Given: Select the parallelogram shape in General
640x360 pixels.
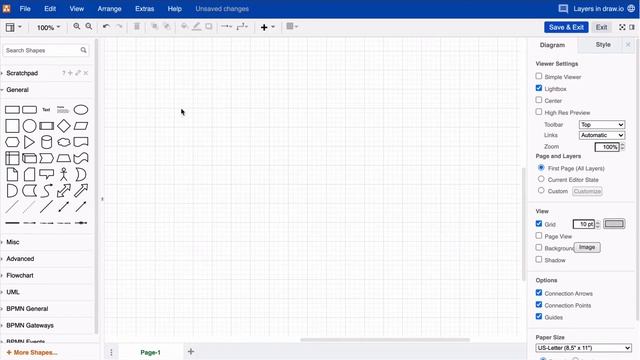Looking at the screenshot, I should [81, 126].
